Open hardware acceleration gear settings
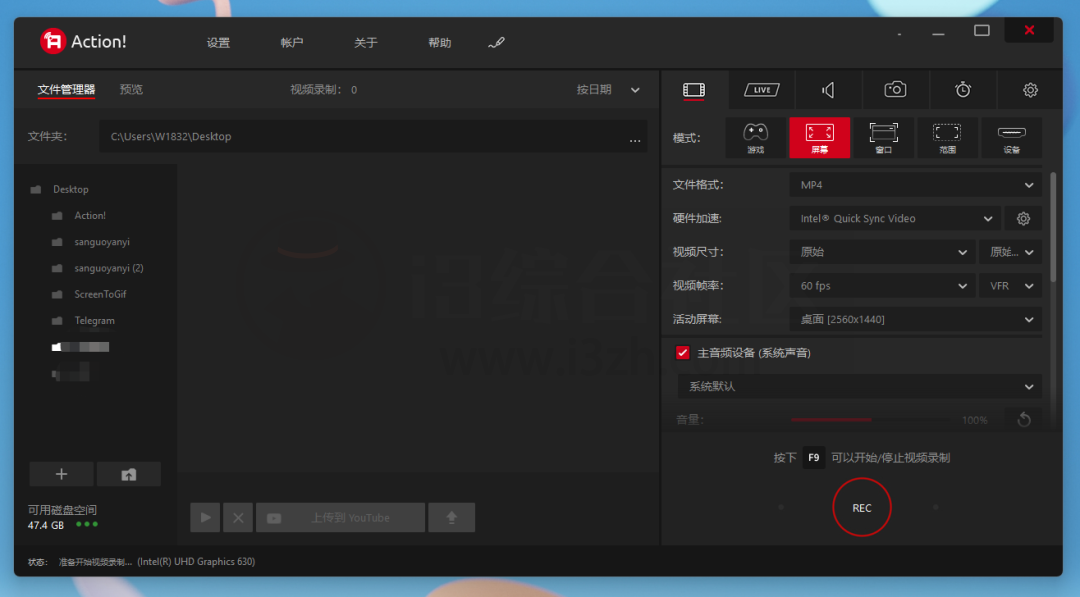This screenshot has width=1080, height=597. coord(1023,218)
